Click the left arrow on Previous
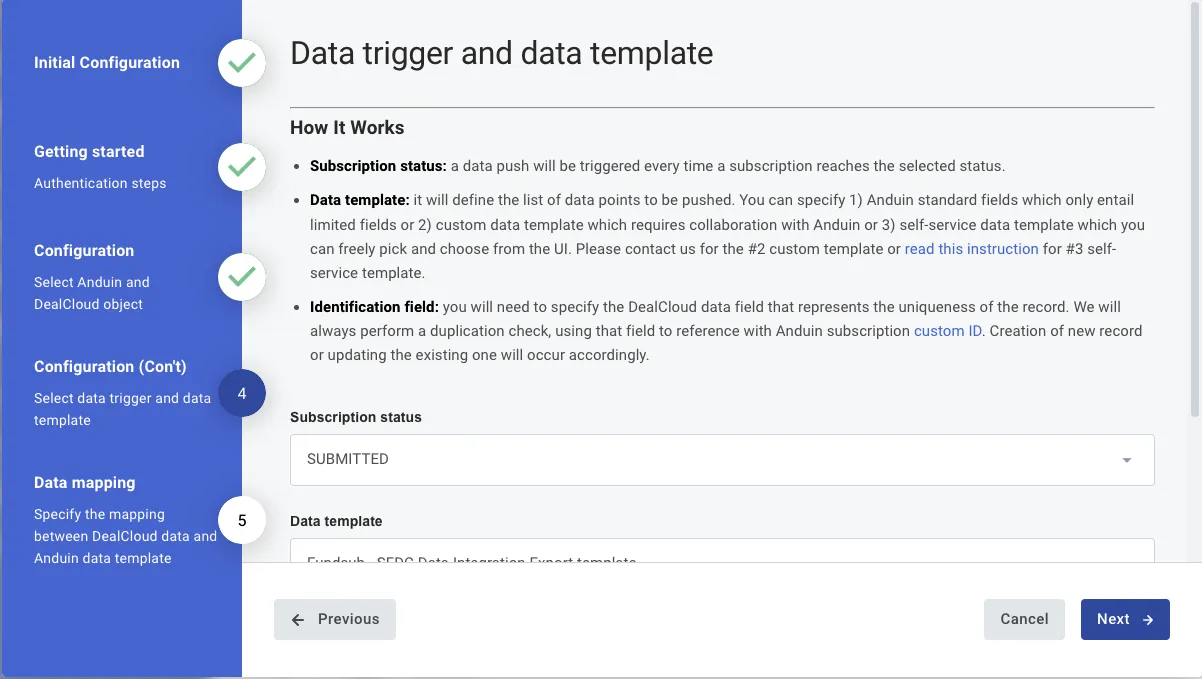 (x=298, y=620)
